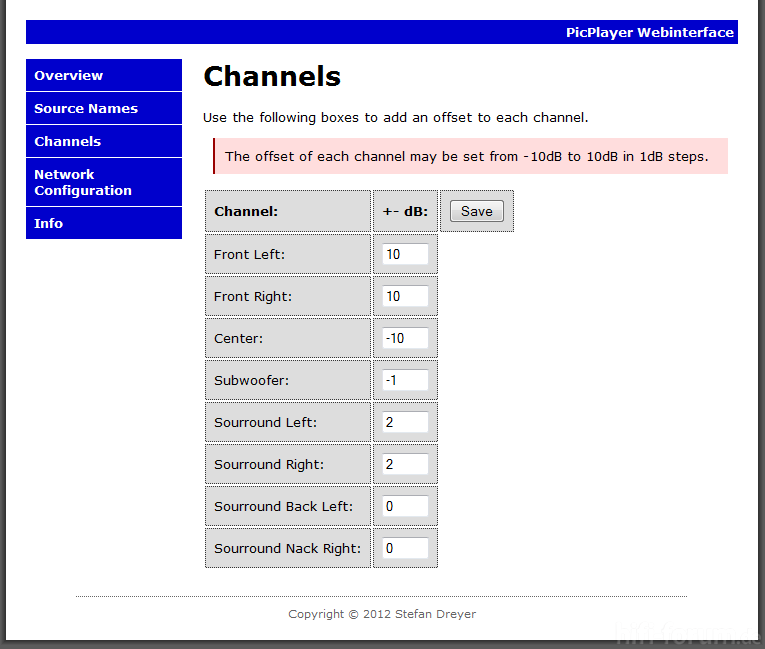Focus the Sourround Back Left input
This screenshot has width=765, height=649.
pos(405,507)
